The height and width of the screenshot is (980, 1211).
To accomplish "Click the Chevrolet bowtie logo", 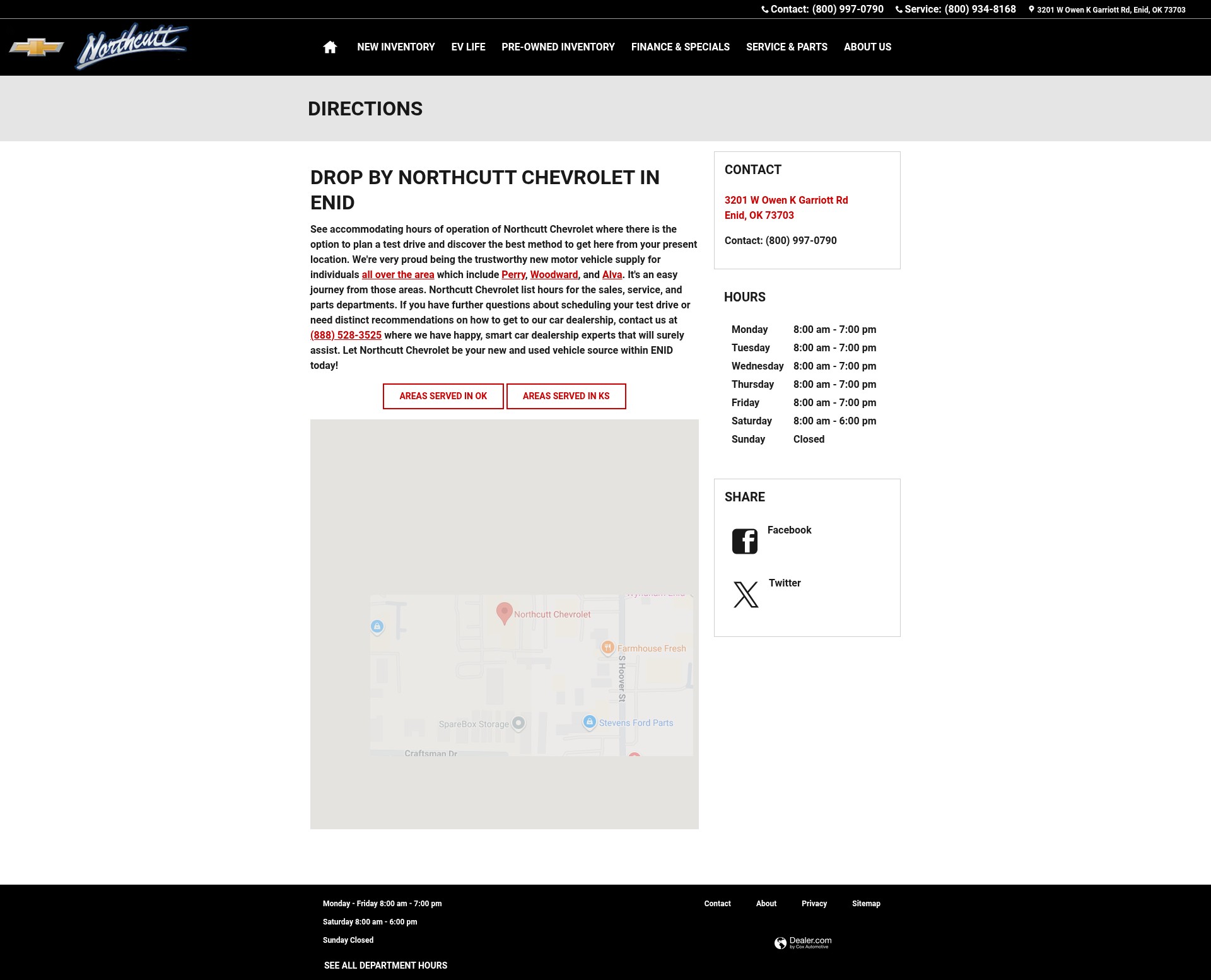I will [x=37, y=47].
